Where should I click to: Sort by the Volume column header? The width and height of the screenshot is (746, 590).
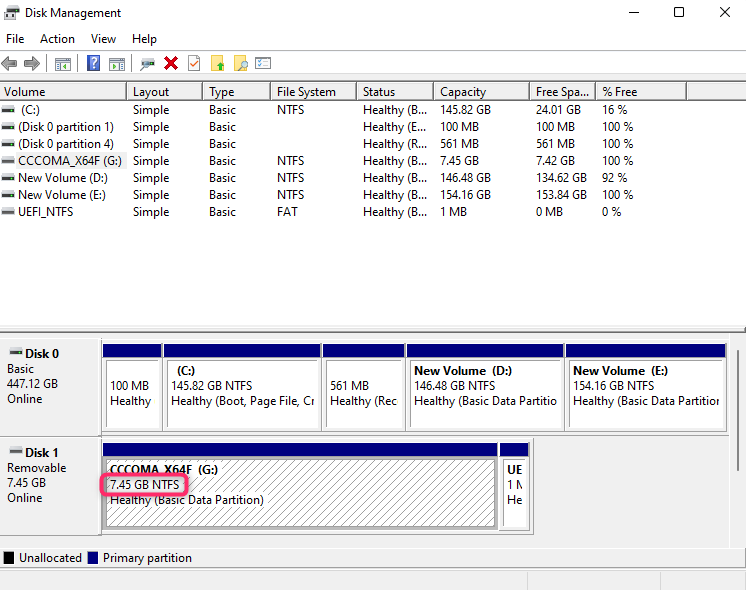click(x=63, y=91)
